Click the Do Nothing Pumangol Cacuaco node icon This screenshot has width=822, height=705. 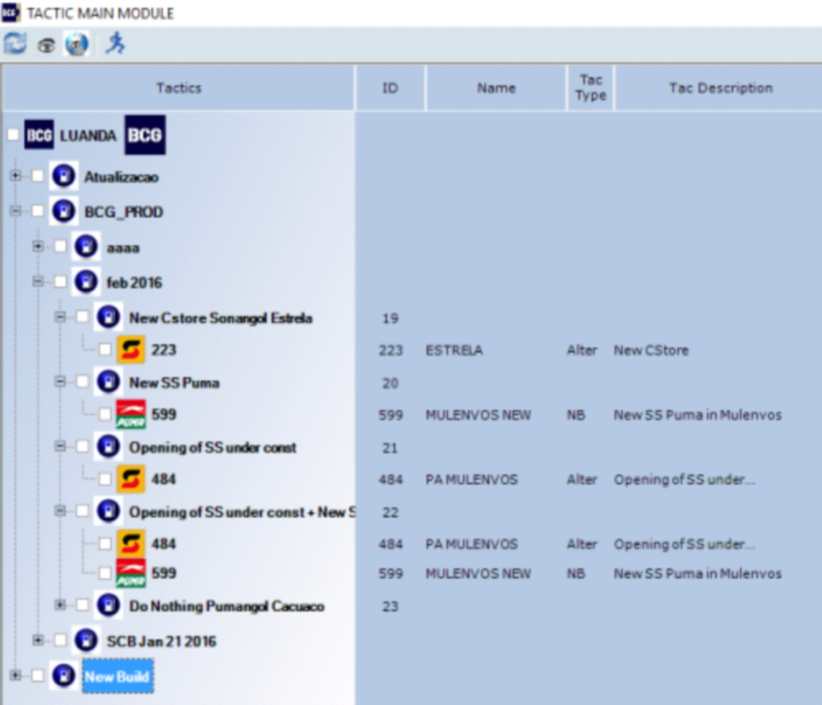pyautogui.click(x=109, y=605)
